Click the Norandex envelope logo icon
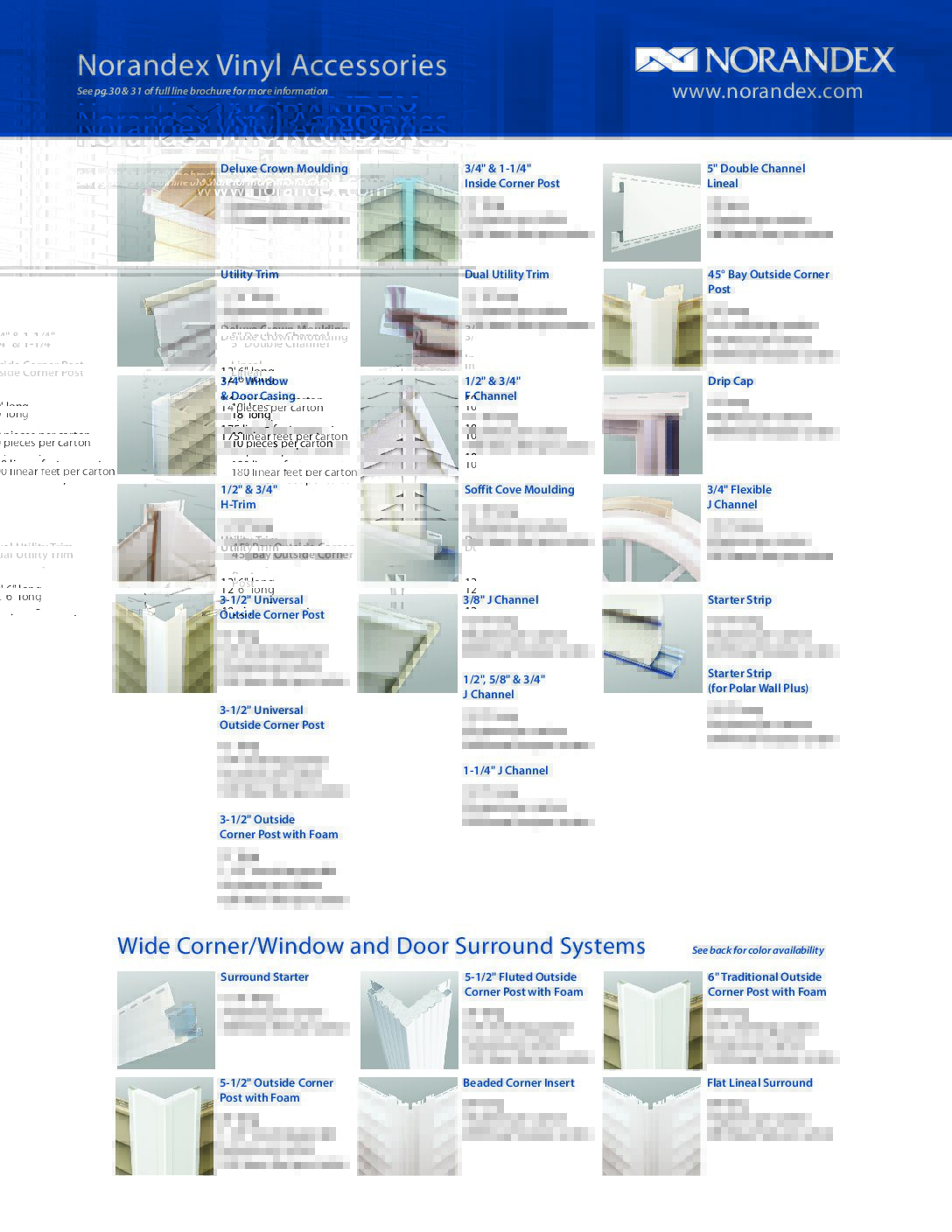The width and height of the screenshot is (952, 1232). 665,59
